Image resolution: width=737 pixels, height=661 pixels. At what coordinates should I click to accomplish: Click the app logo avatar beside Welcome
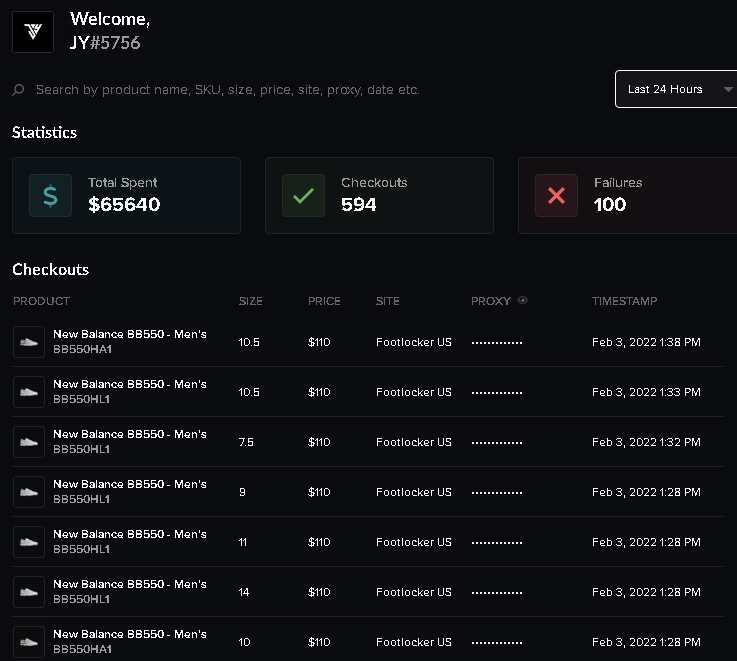[33, 32]
